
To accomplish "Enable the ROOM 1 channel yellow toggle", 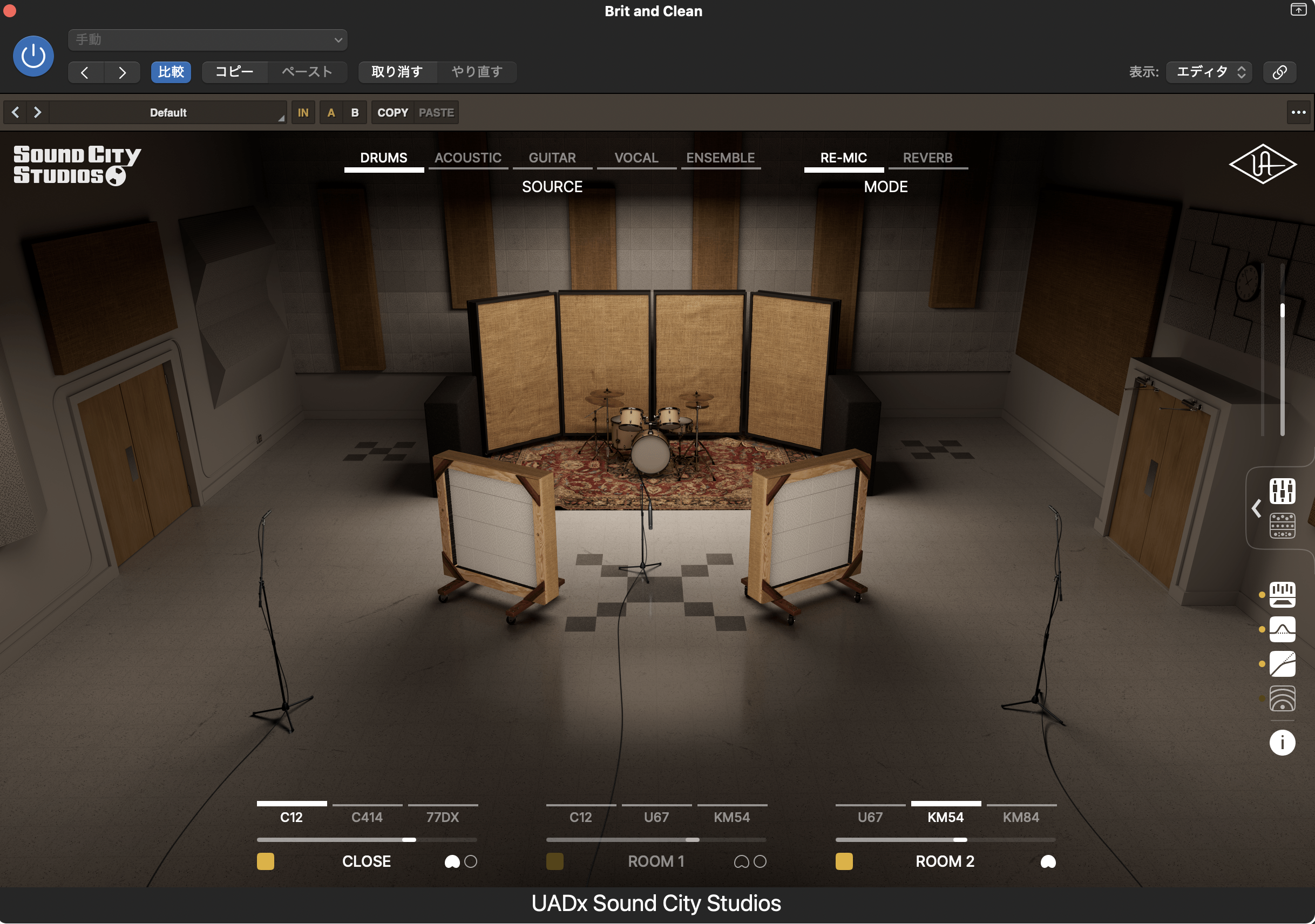I will 554,861.
